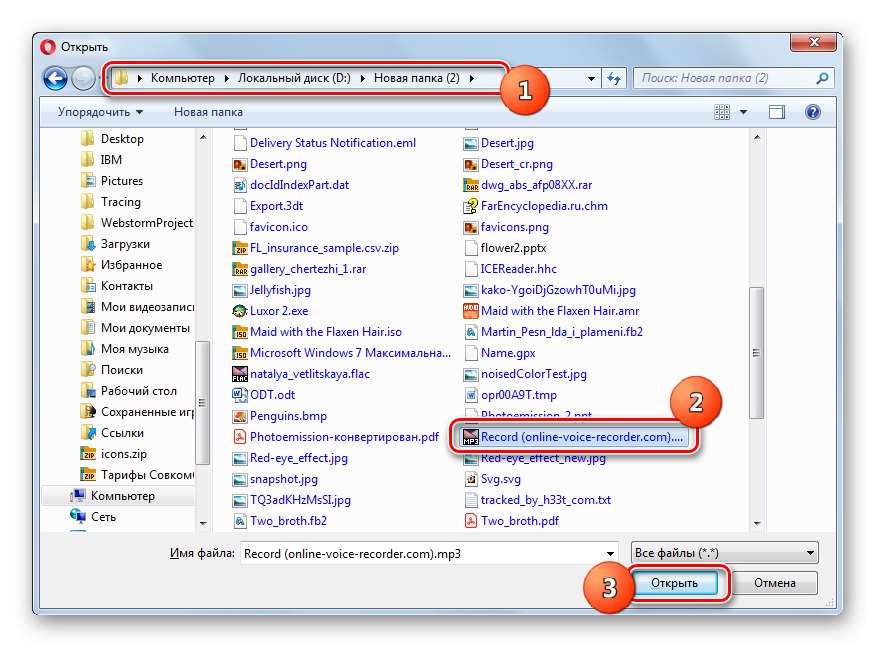Click the navigation pane scrollbar thumb

click(x=202, y=402)
